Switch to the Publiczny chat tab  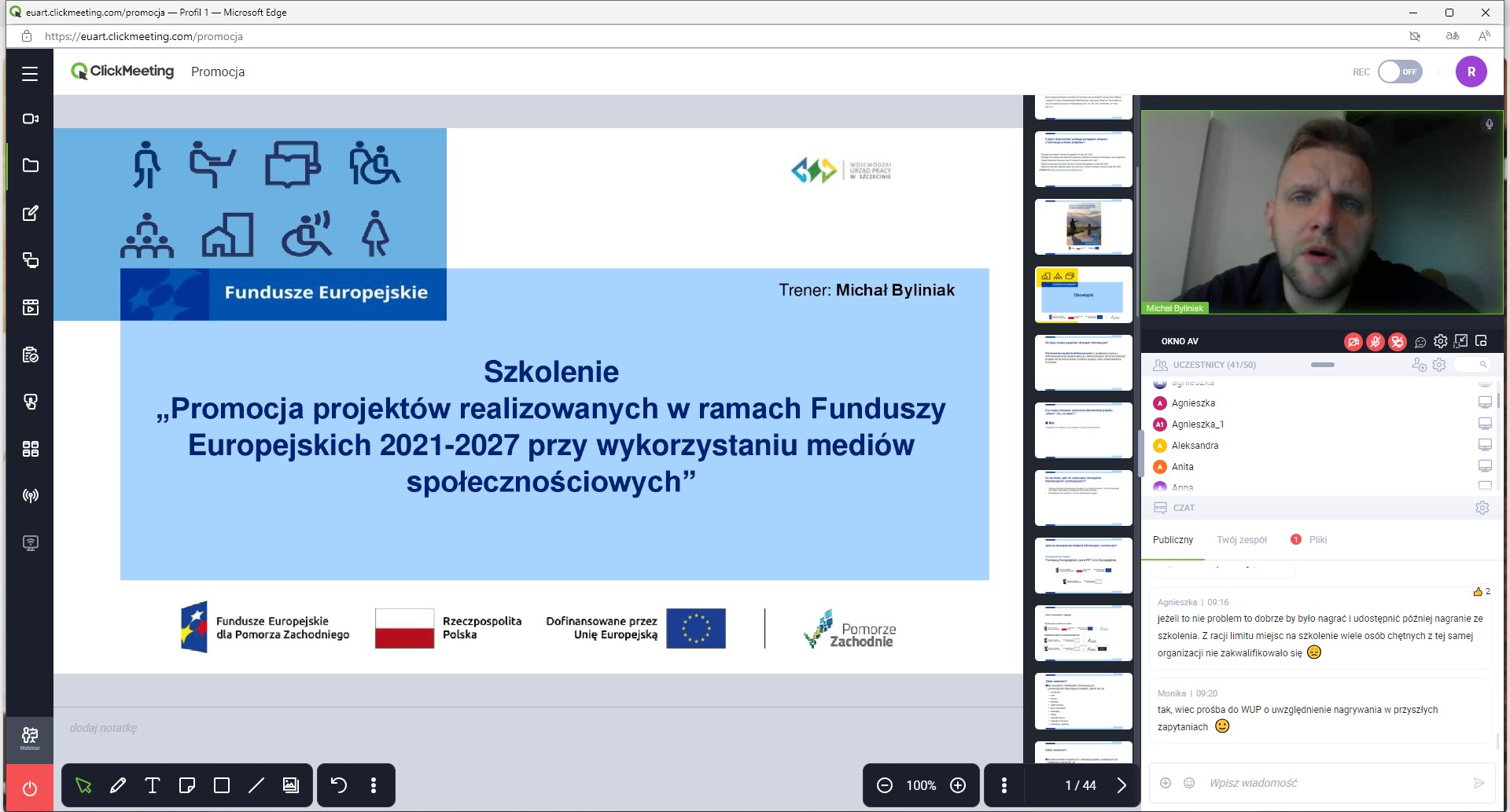coord(1173,540)
